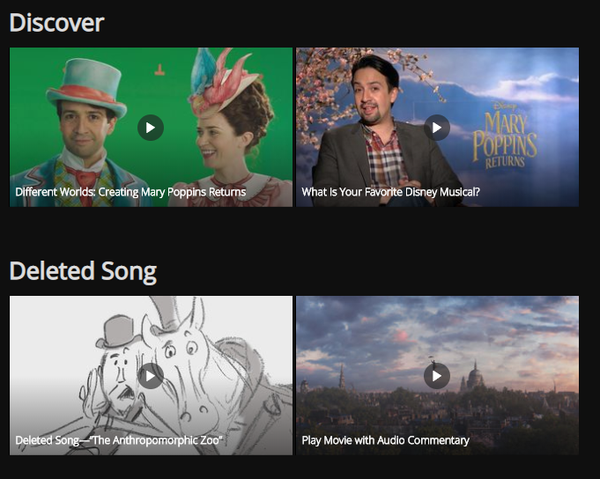The height and width of the screenshot is (479, 600).
Task: Select the 'Deleted Song' section heading
Action: (83, 271)
